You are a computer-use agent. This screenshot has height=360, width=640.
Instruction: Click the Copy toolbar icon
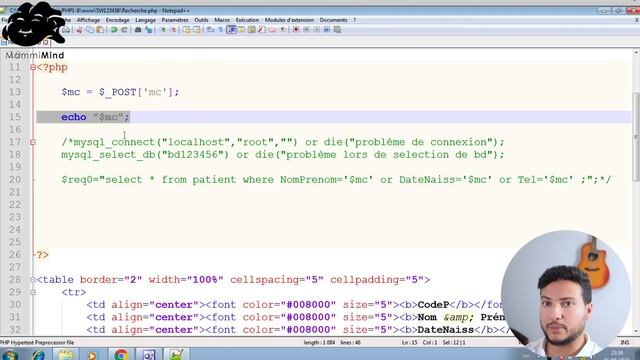(90, 30)
